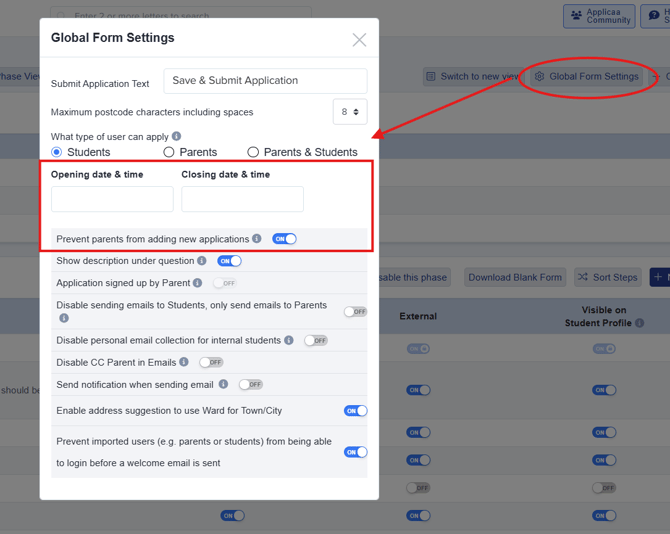670x534 pixels.
Task: Click info icon next to 'Visible on Student Profile'
Action: point(639,323)
